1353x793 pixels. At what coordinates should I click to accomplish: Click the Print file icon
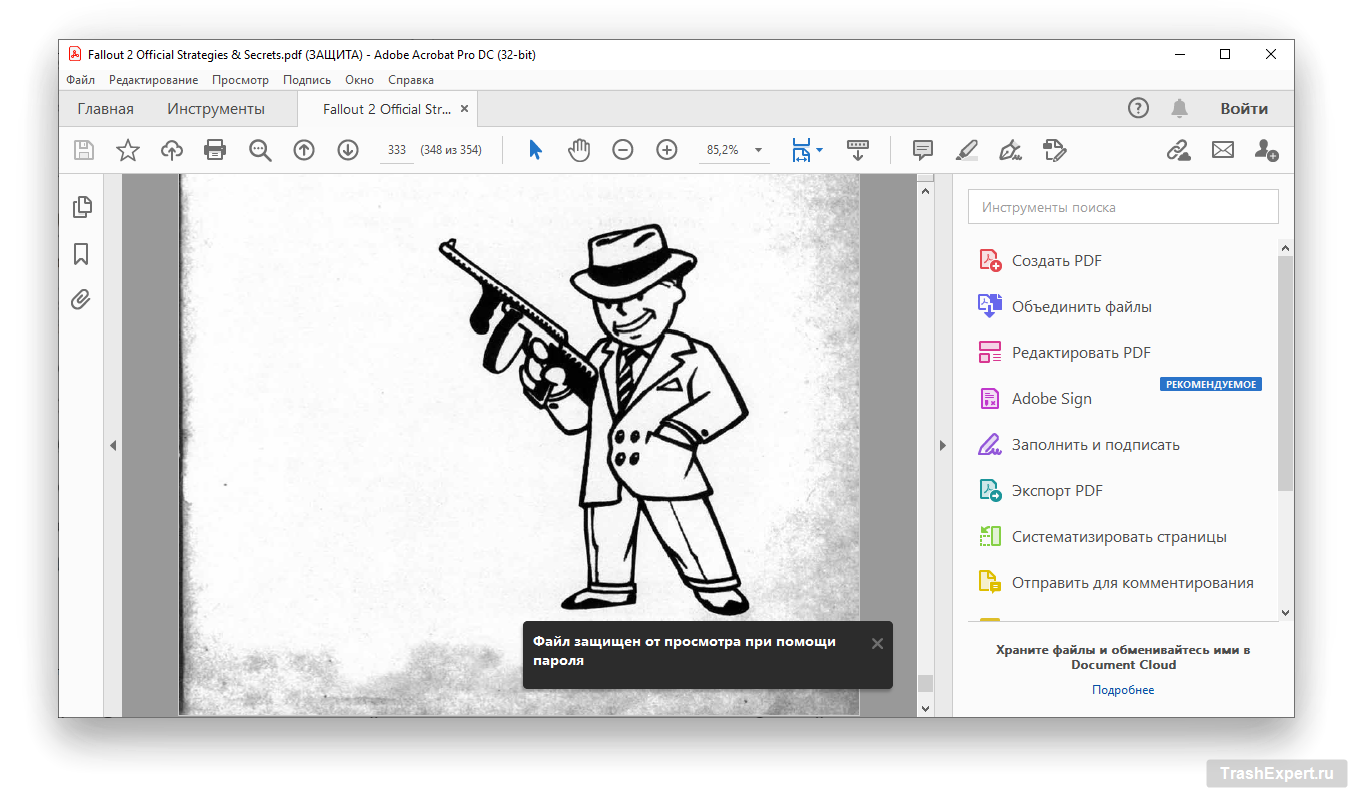coord(215,150)
